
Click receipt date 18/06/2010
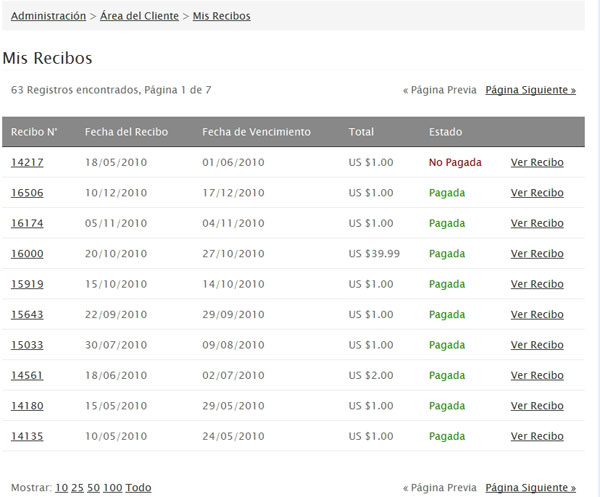(116, 375)
